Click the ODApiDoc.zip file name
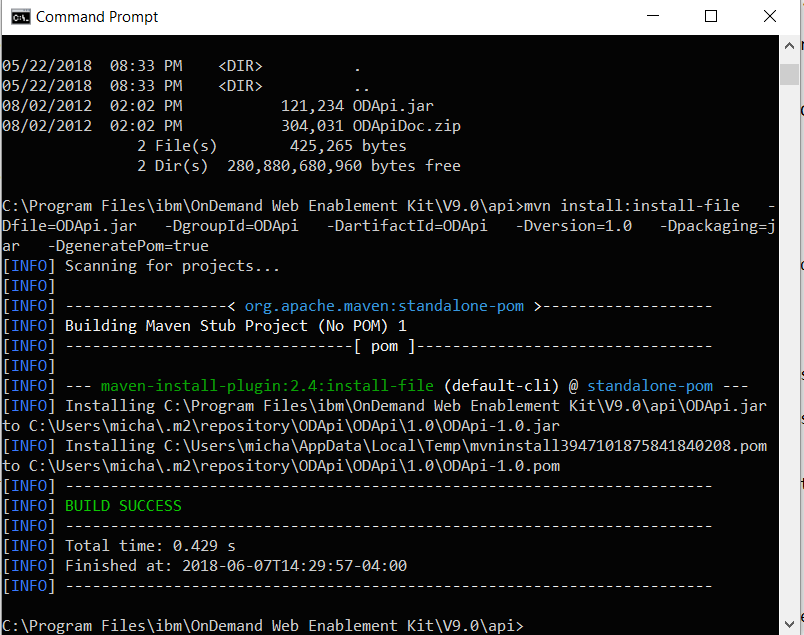The image size is (804, 635). (x=407, y=126)
